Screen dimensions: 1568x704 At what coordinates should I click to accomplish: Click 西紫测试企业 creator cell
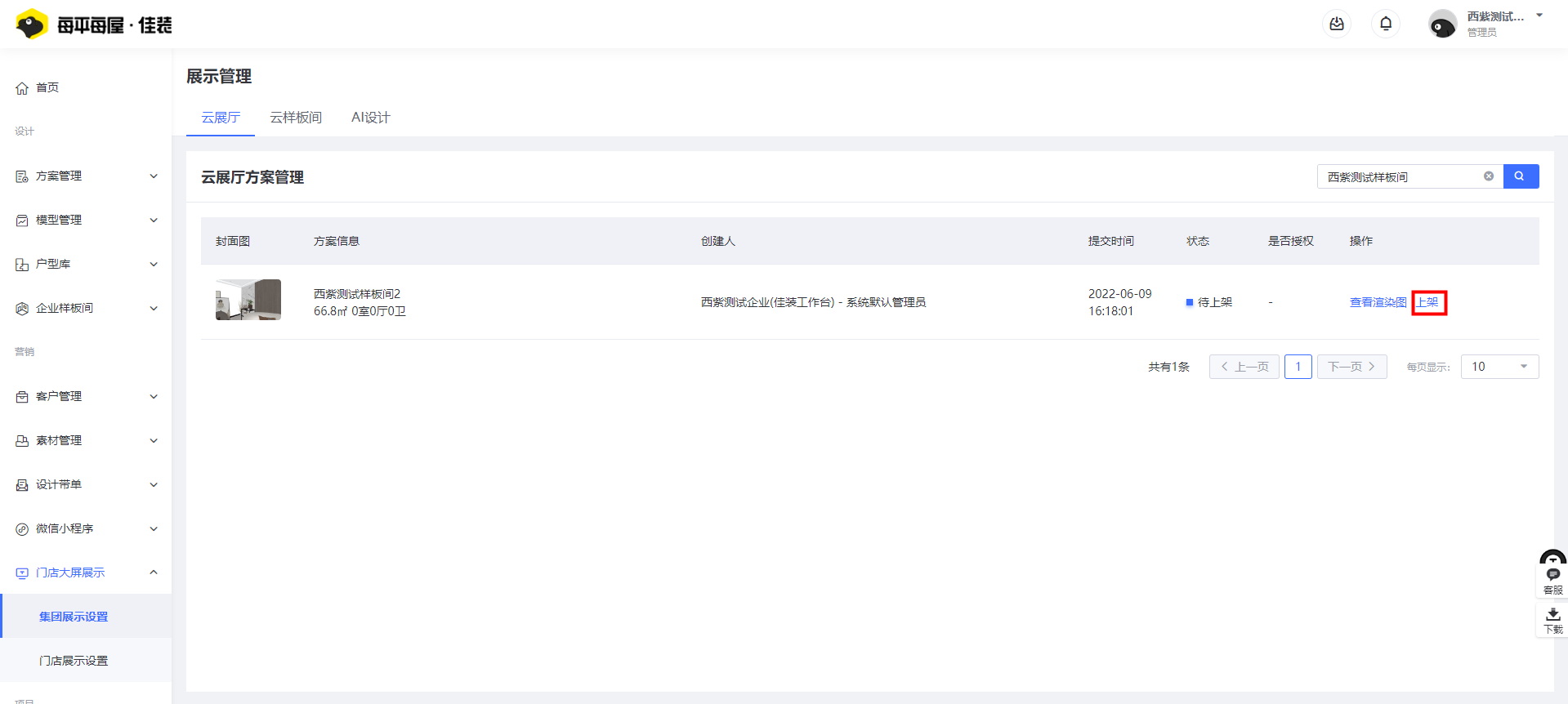click(813, 302)
